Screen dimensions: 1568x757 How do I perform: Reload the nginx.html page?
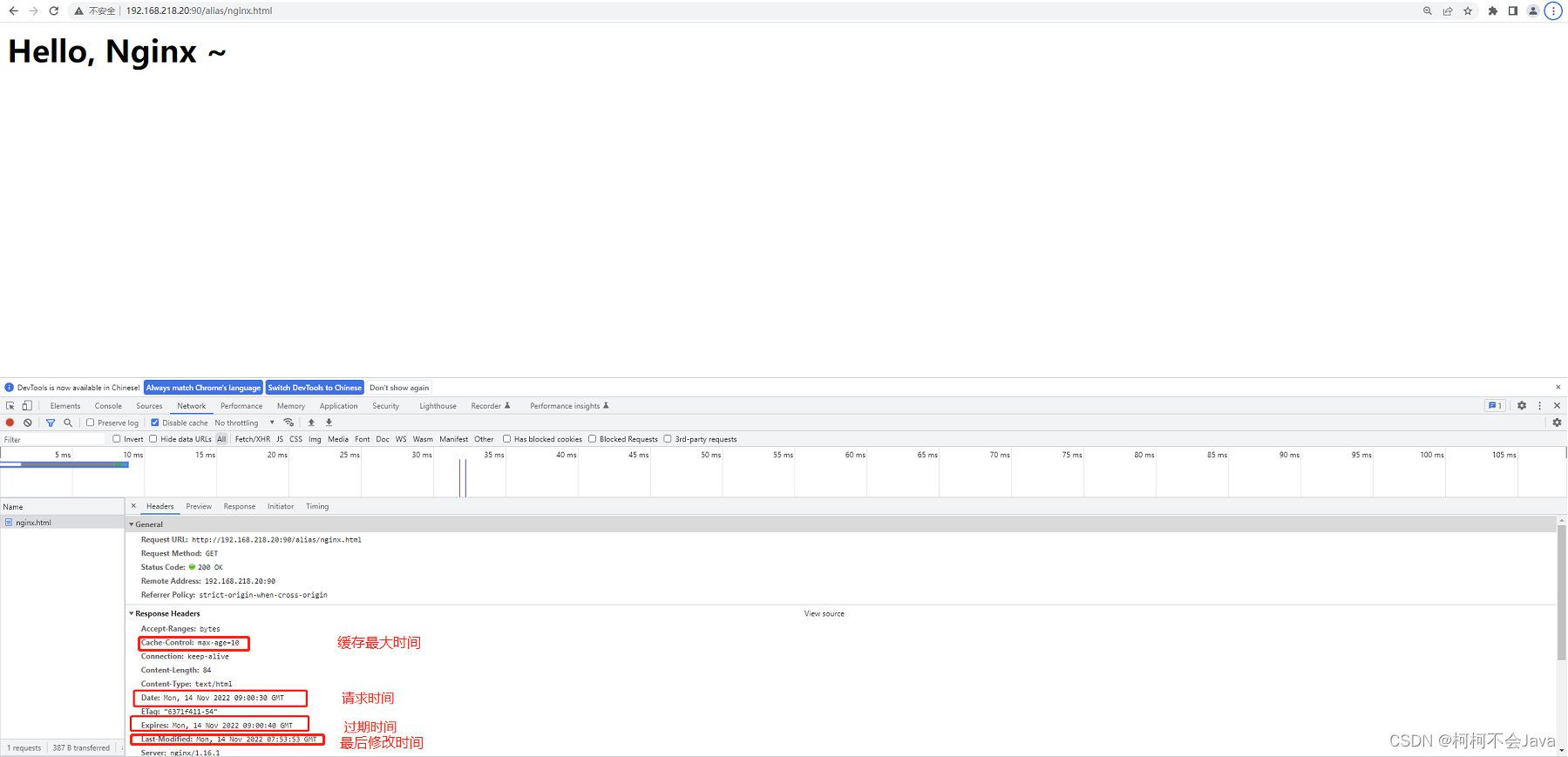click(x=54, y=11)
